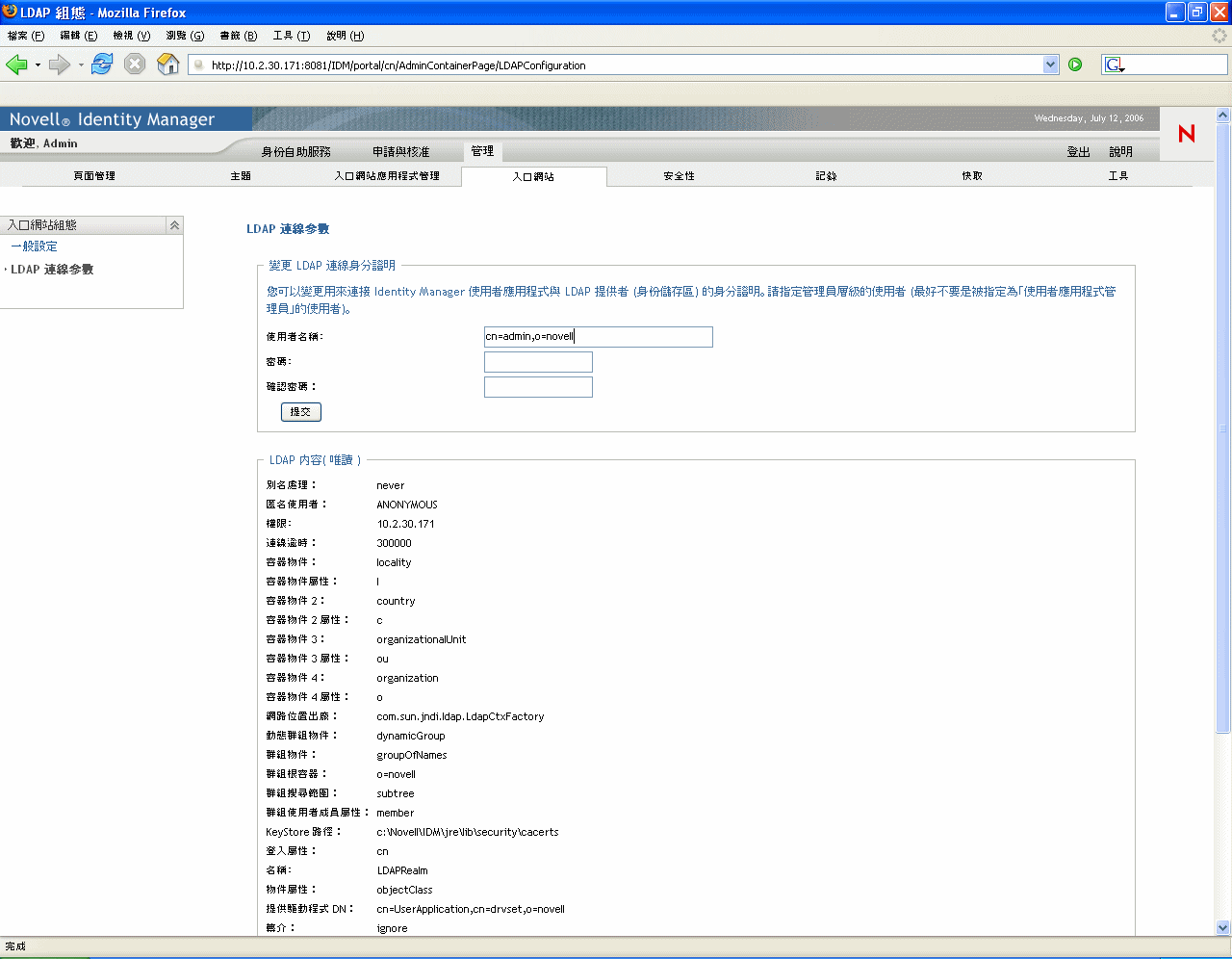Viewport: 1232px width, 959px height.
Task: Click the KeyStore path c:\Novell\IDM\jre\lib\security\cacerts
Action: (468, 832)
